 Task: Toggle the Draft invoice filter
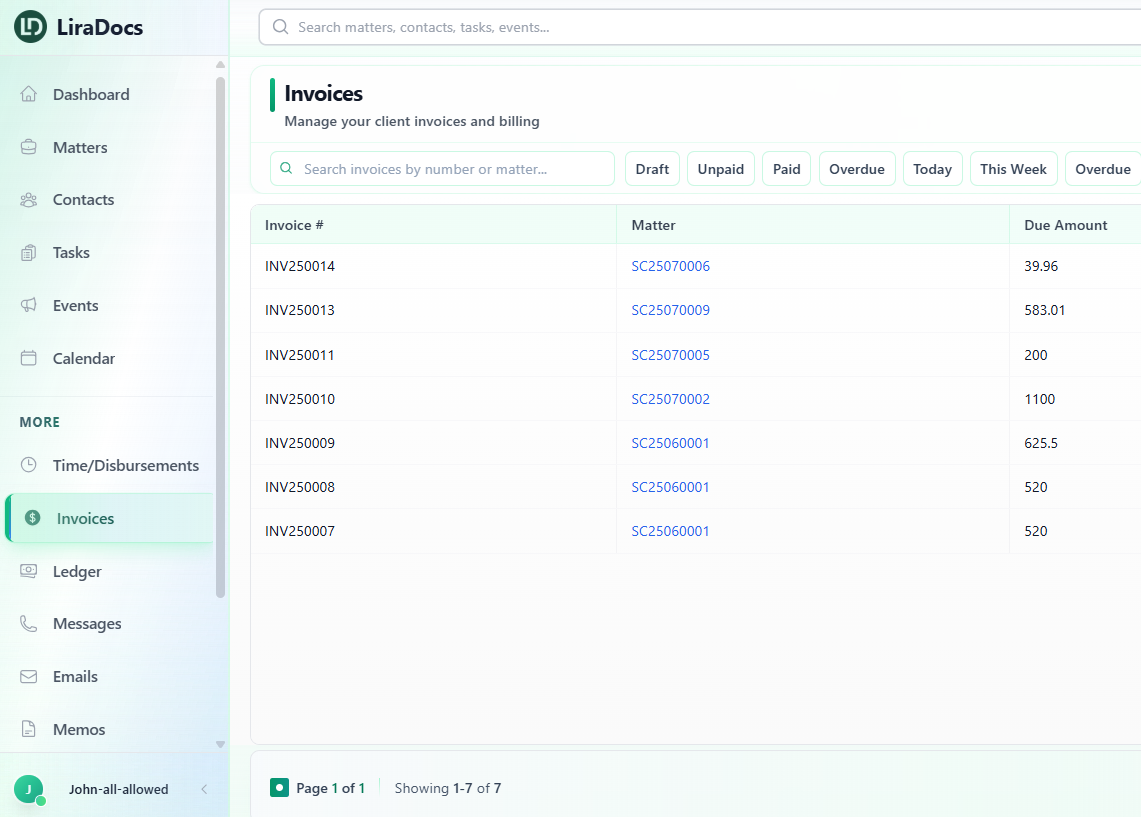[x=652, y=169]
